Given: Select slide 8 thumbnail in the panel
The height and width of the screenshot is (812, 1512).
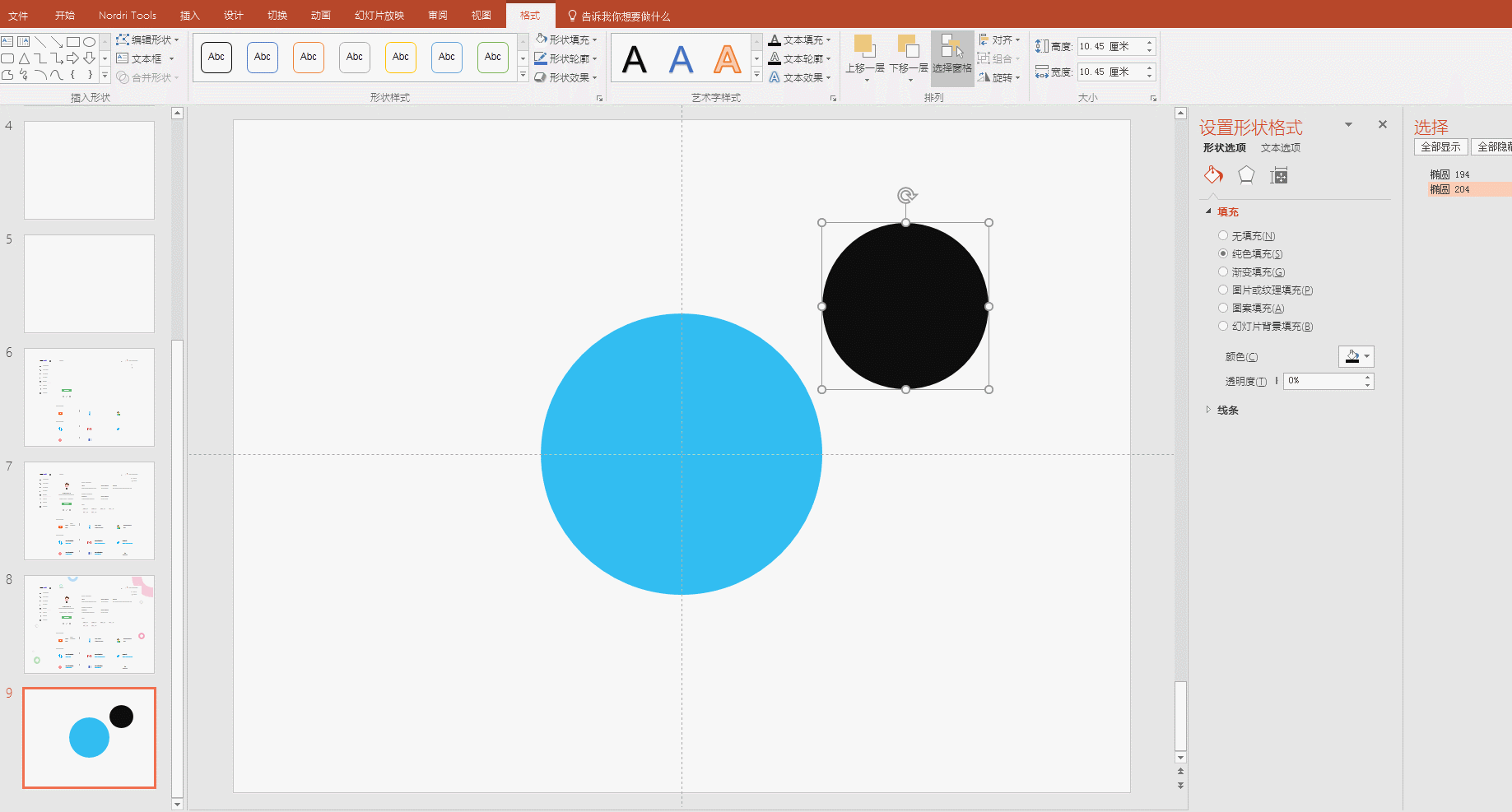Looking at the screenshot, I should point(89,624).
